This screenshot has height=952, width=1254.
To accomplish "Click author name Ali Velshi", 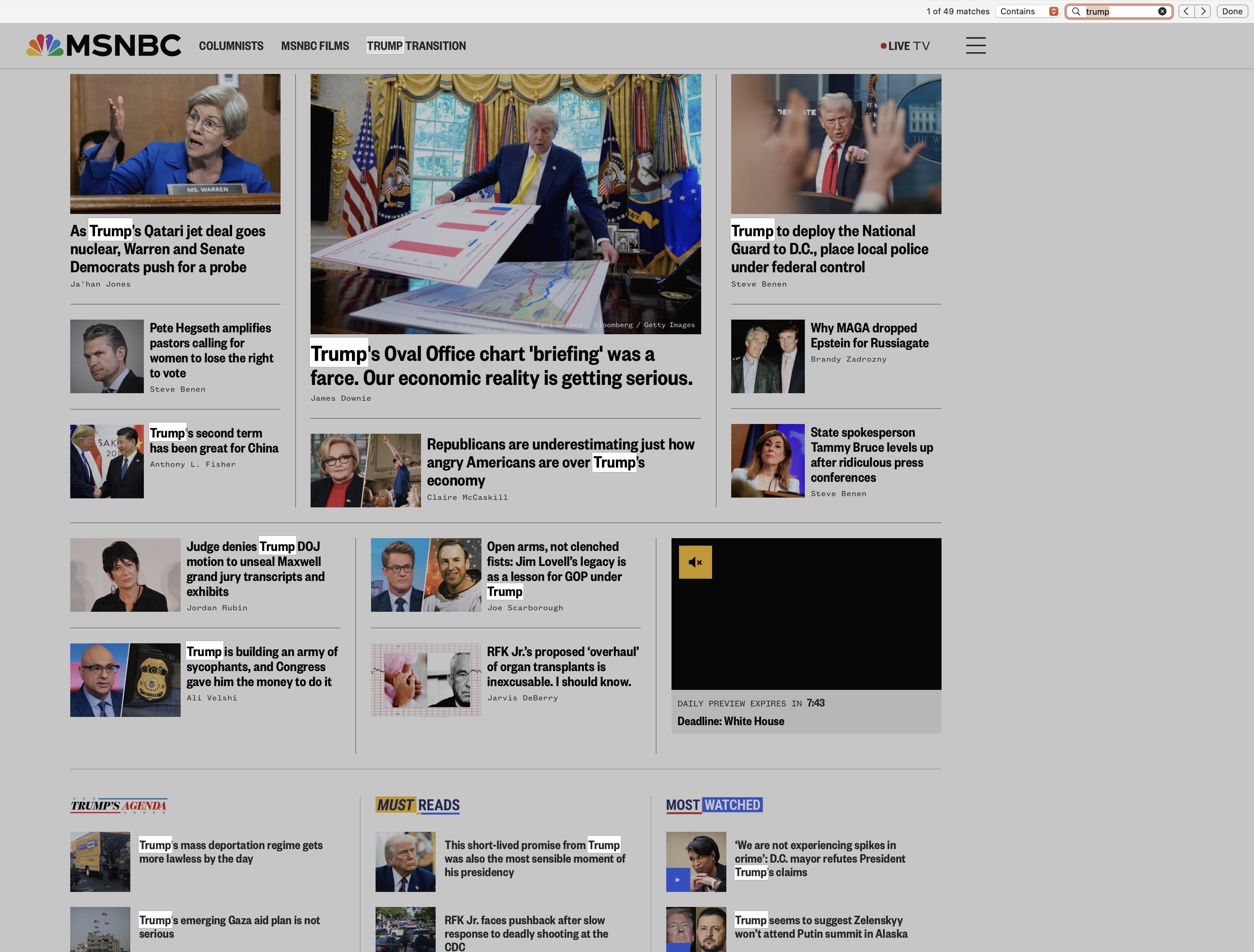I will coord(211,698).
